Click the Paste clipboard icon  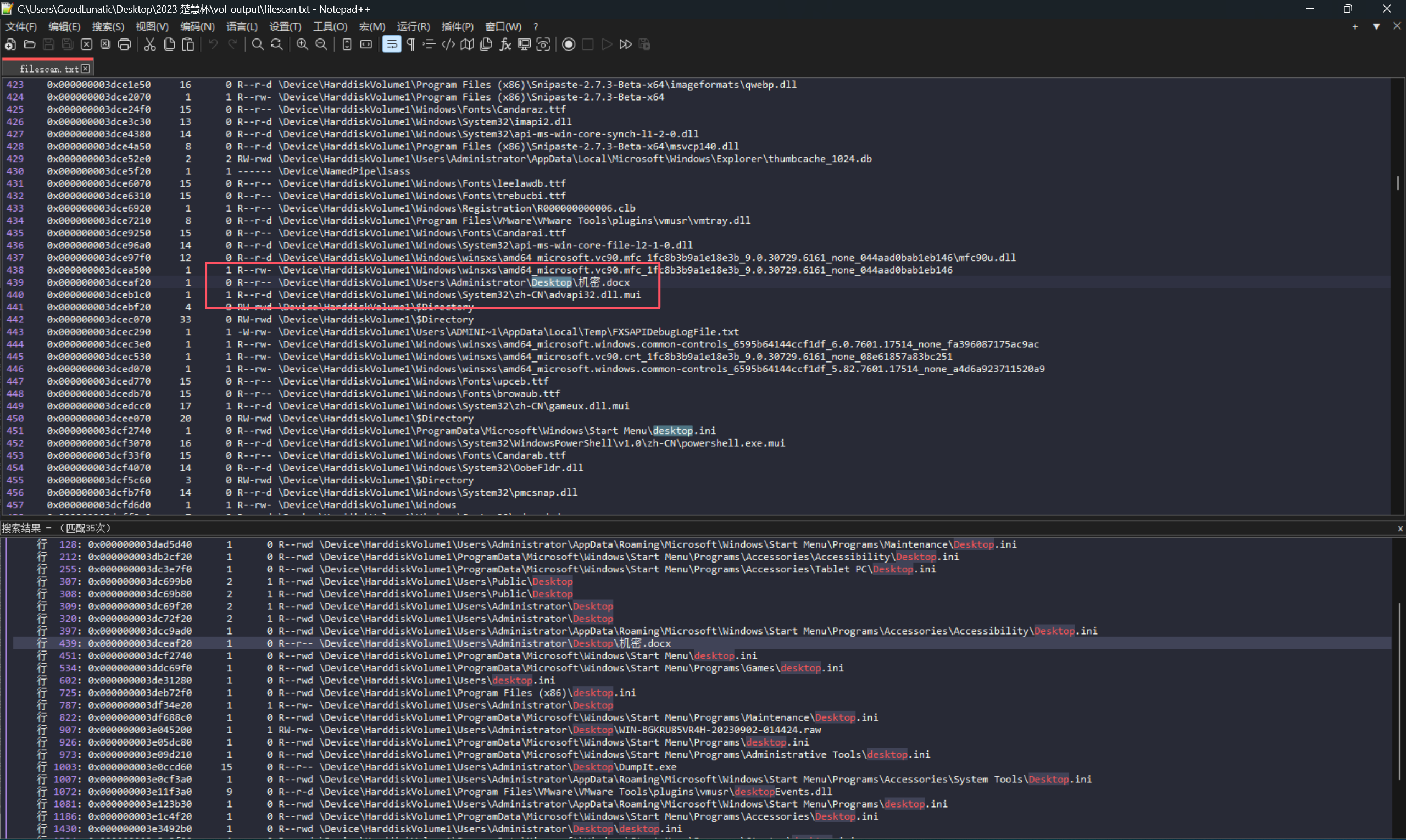coord(188,44)
